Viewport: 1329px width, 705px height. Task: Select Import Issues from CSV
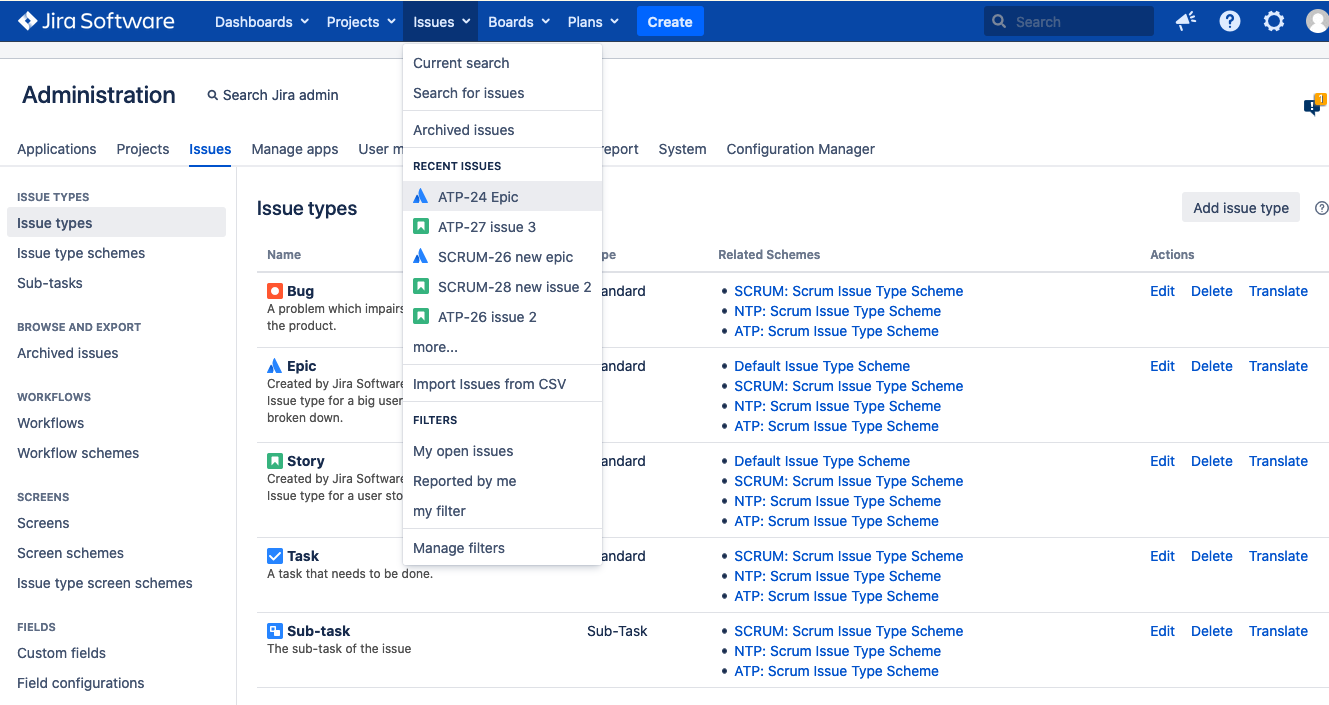[x=502, y=384]
